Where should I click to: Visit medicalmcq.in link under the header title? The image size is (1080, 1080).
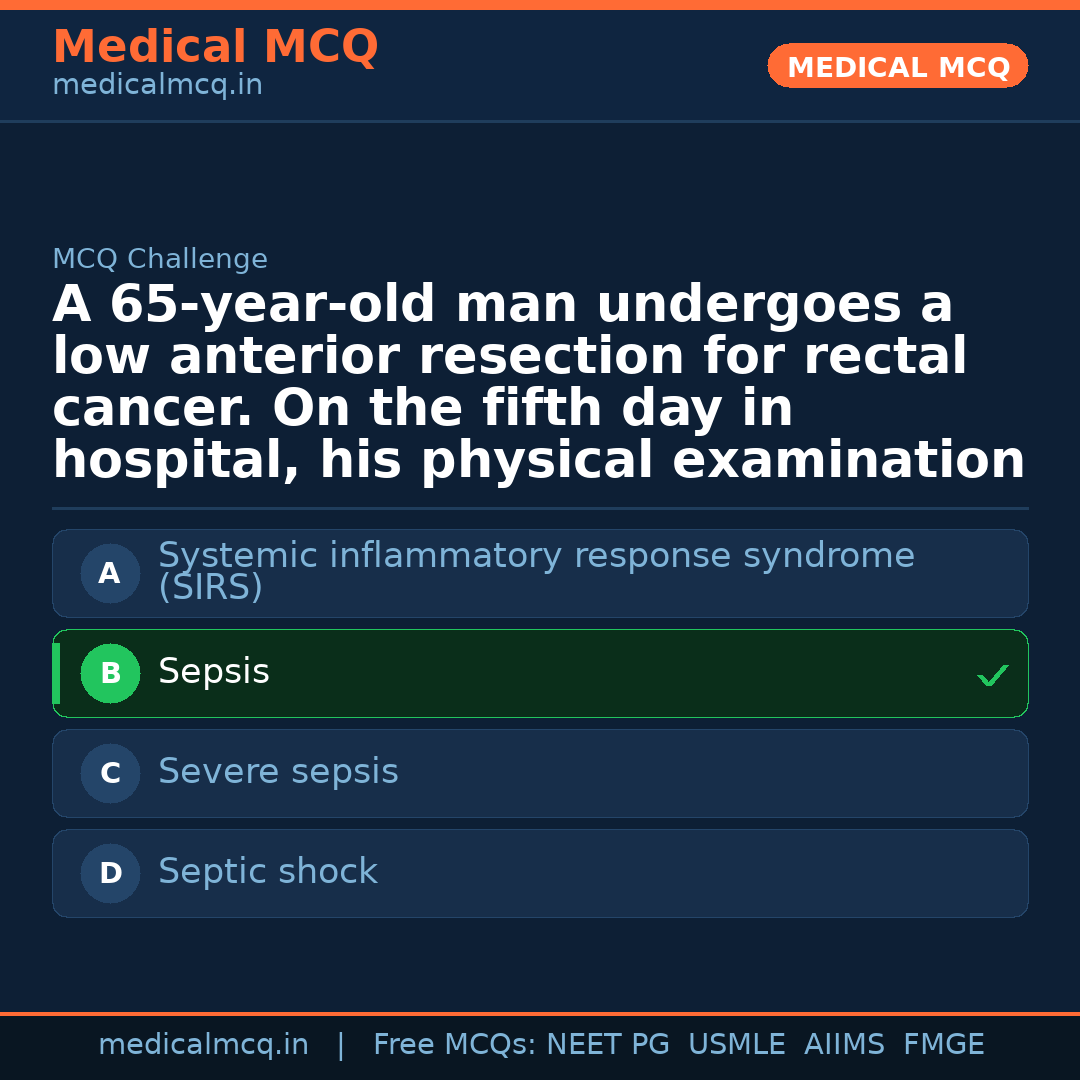tap(157, 86)
